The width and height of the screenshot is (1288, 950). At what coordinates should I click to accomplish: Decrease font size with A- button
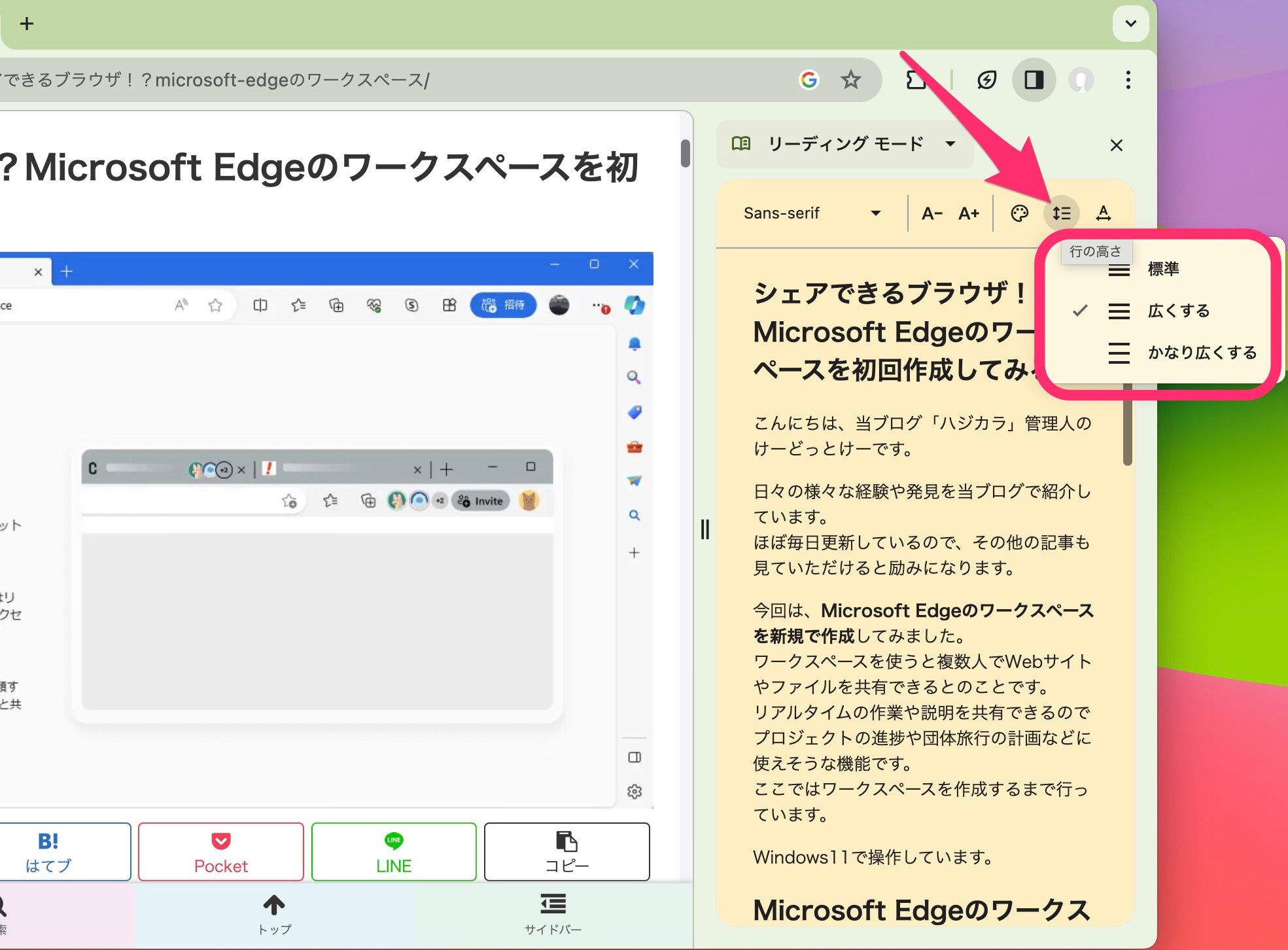click(931, 213)
